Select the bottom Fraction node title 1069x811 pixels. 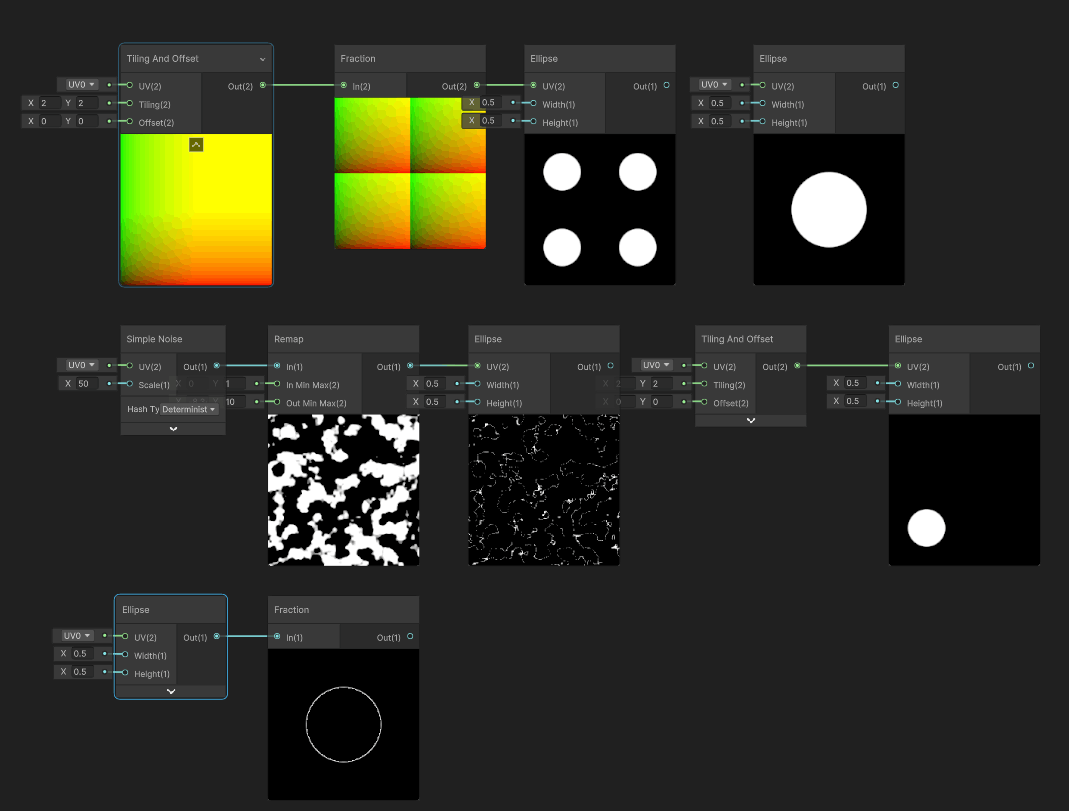pos(292,610)
